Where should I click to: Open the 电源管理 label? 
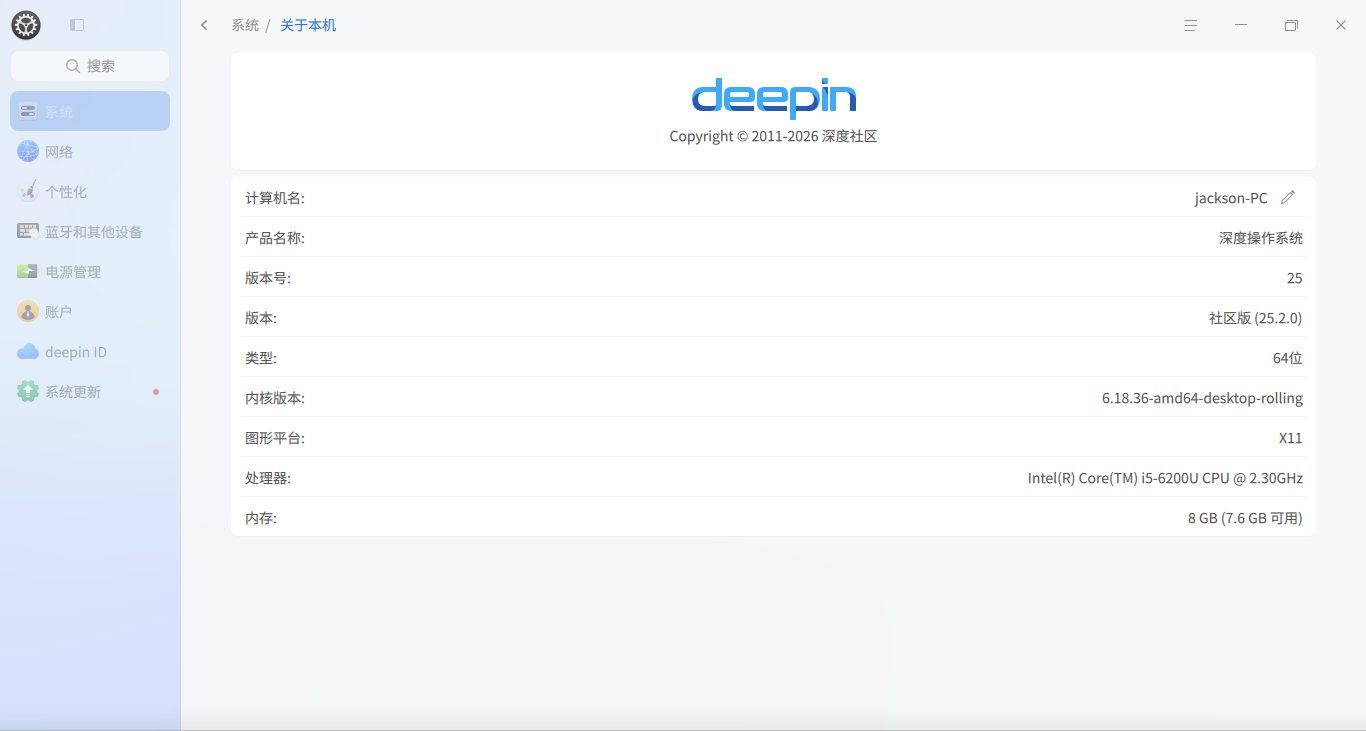coord(73,272)
